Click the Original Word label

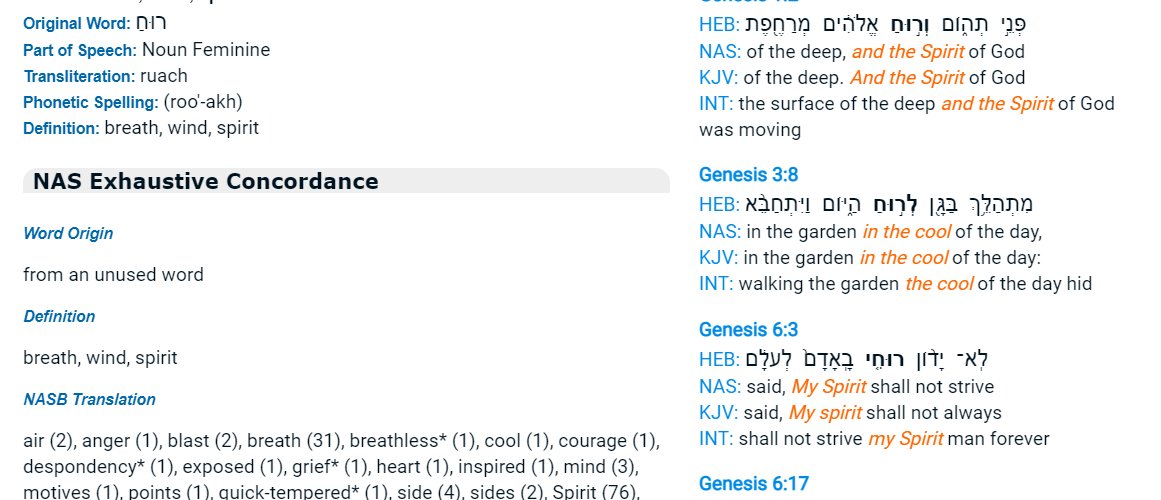point(77,23)
